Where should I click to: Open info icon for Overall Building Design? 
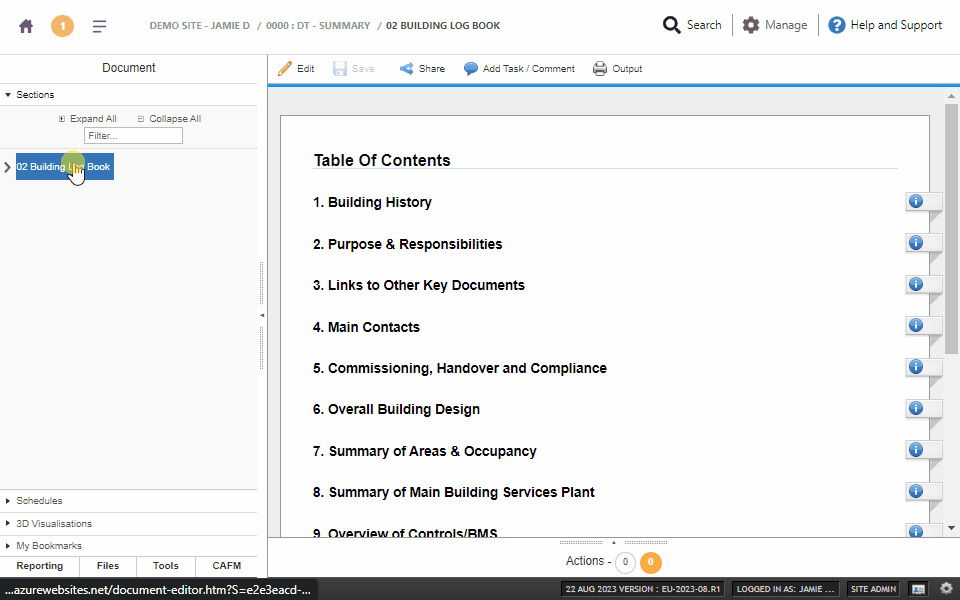click(915, 408)
